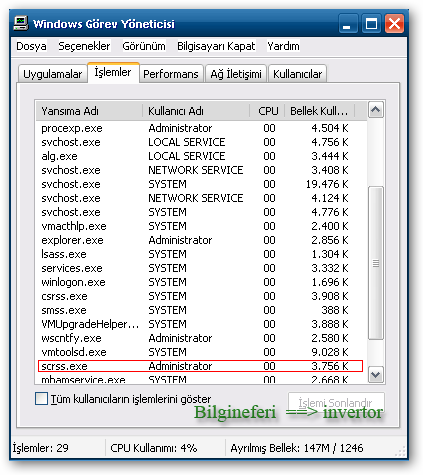Image resolution: width=423 pixels, height=475 pixels.
Task: Click the process list scrollbar thumb
Action: (x=376, y=263)
